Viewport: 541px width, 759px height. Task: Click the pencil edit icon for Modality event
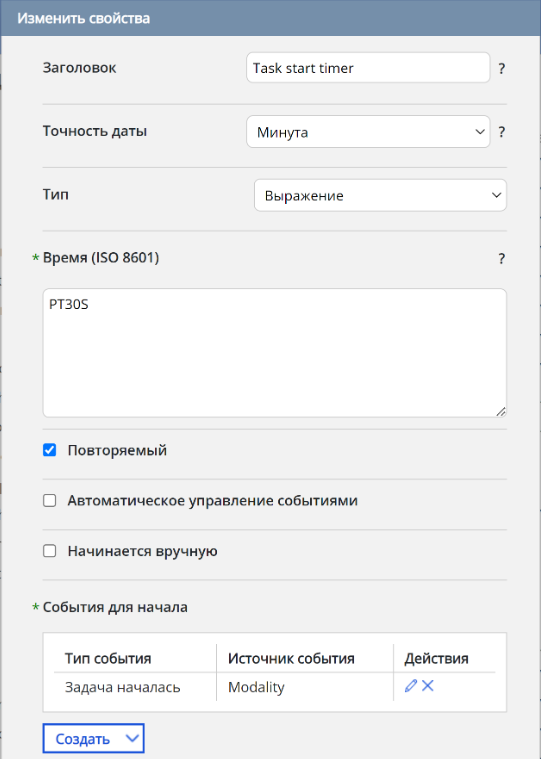411,686
